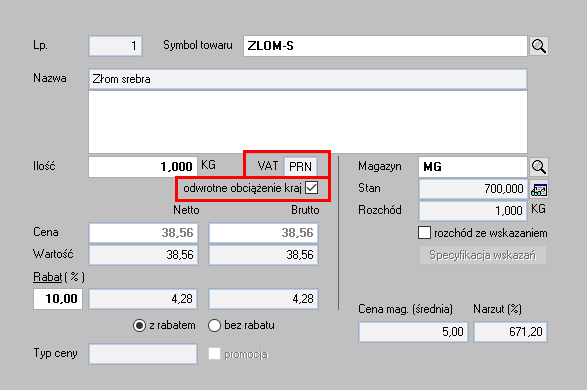This screenshot has width=587, height=390.
Task: Open product symbol search magnifier
Action: [539, 46]
